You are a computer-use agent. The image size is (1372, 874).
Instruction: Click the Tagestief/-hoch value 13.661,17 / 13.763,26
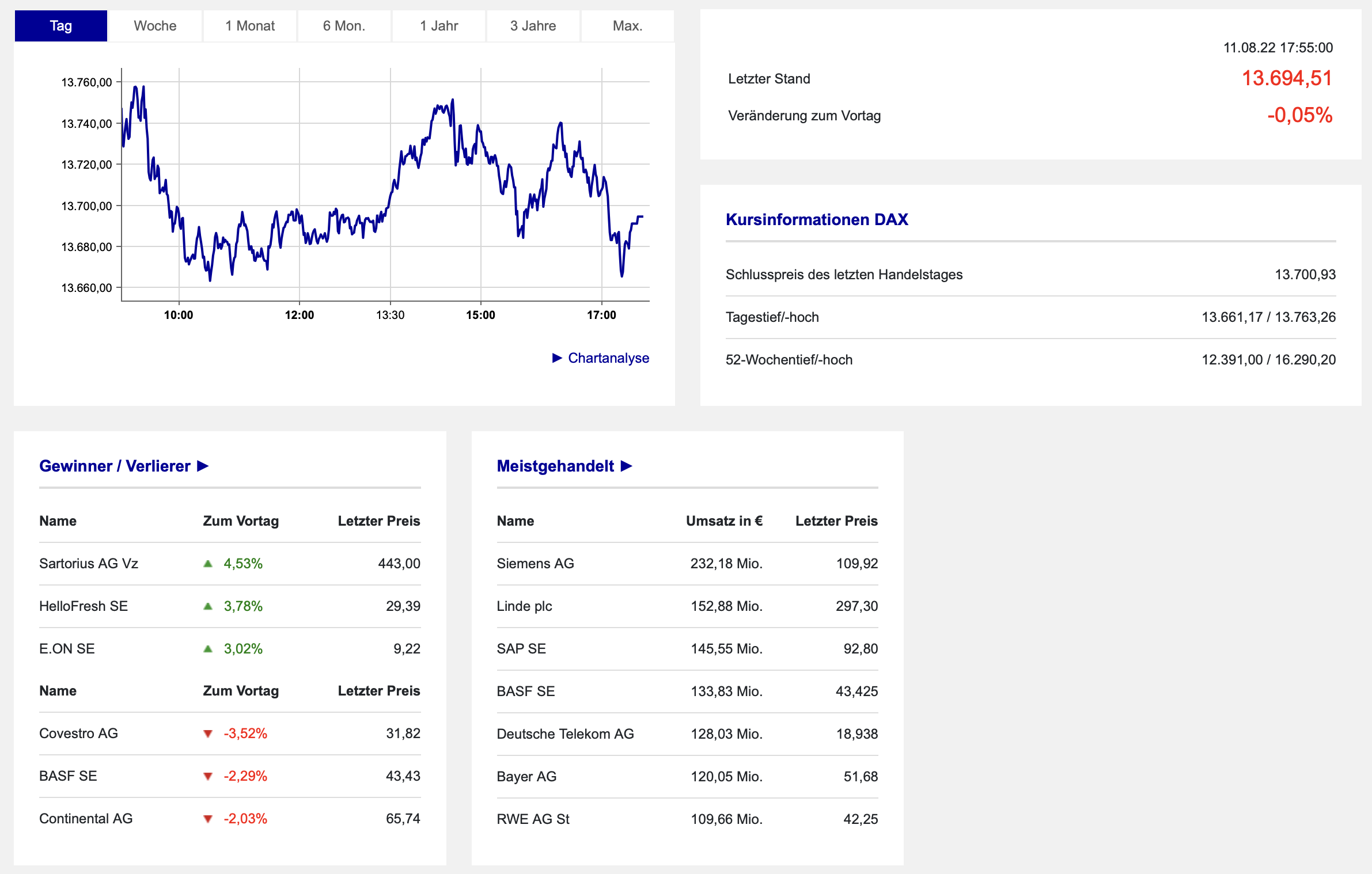(1269, 317)
